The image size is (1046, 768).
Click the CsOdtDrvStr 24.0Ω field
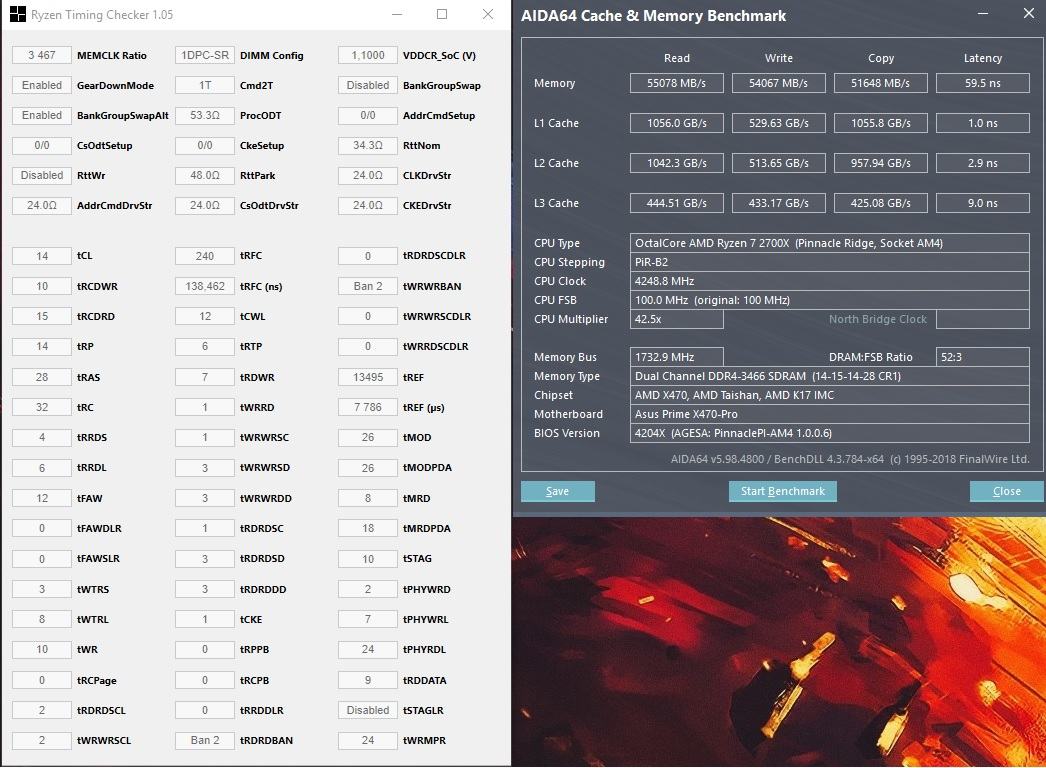pos(205,206)
